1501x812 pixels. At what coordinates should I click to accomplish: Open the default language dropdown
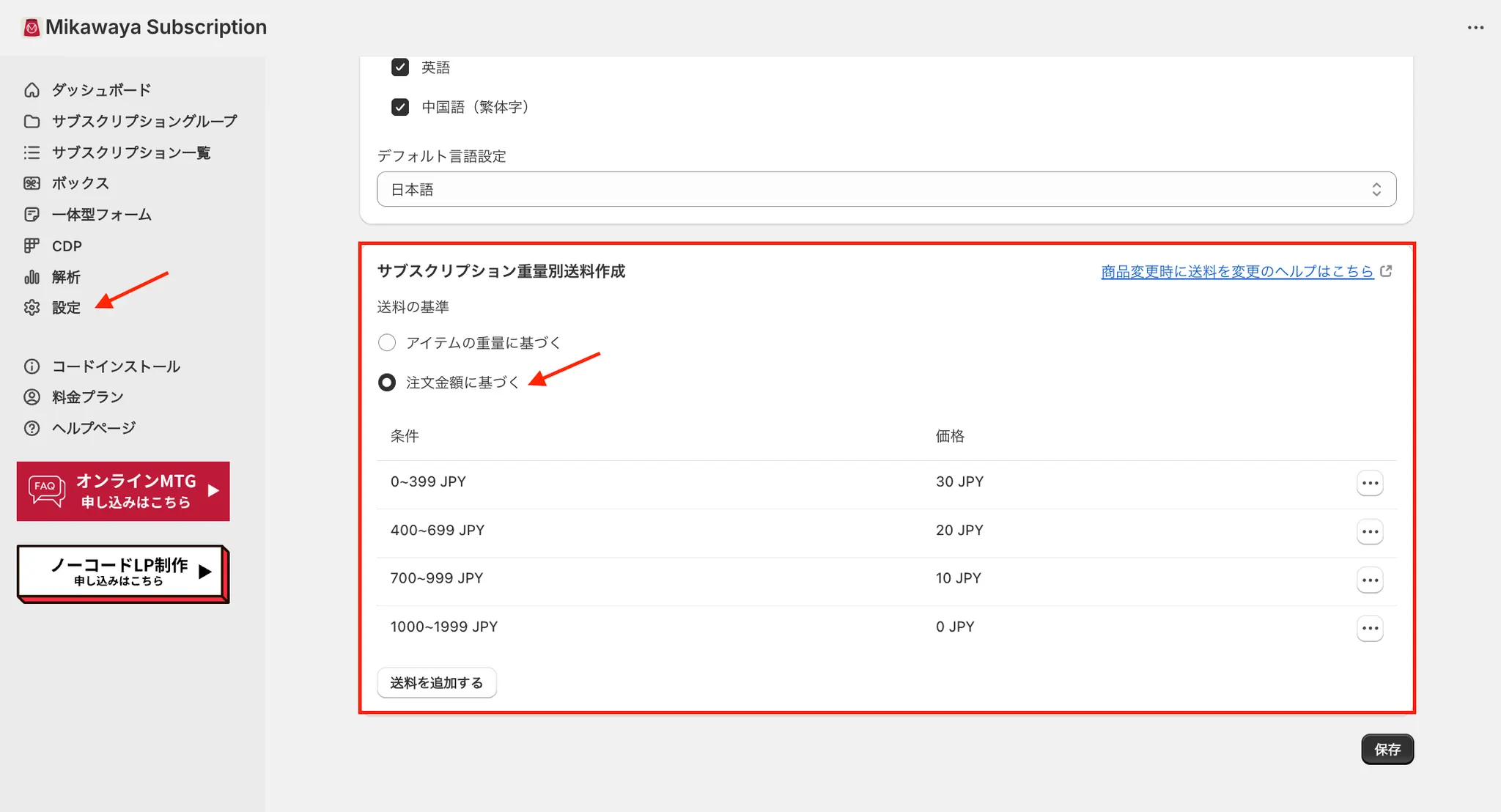point(886,190)
